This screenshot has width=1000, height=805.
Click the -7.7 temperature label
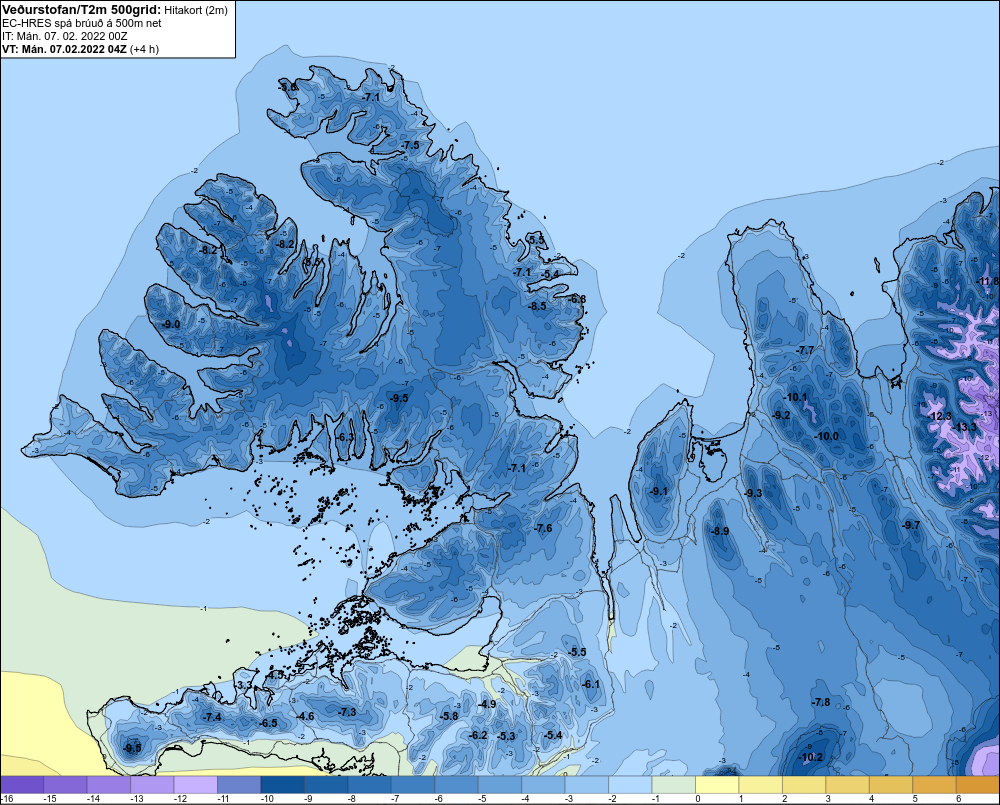point(805,350)
